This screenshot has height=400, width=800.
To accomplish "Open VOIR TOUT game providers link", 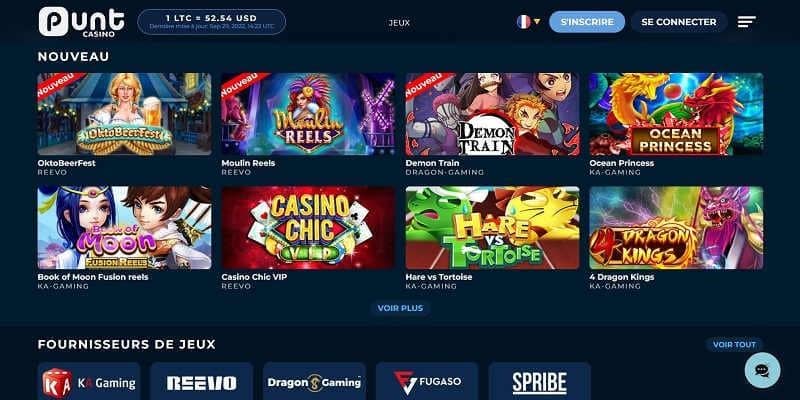I will (x=734, y=345).
